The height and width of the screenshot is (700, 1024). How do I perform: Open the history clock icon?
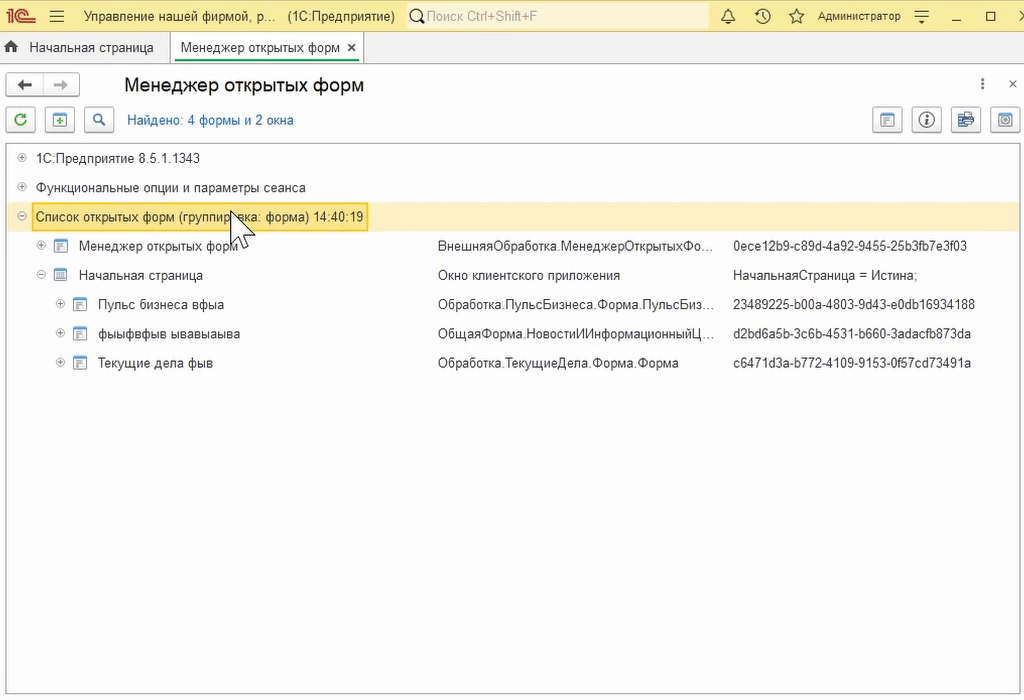tap(763, 16)
